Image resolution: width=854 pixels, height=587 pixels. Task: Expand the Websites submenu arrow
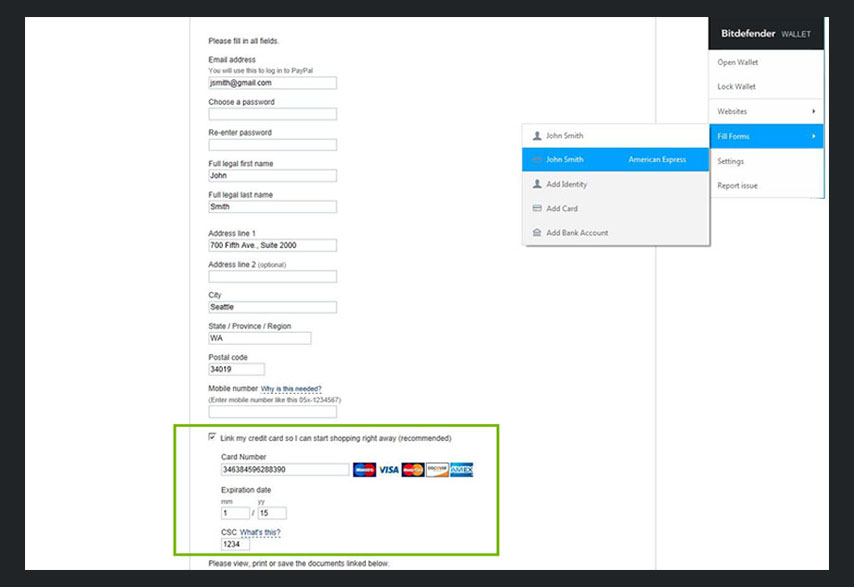tap(814, 111)
